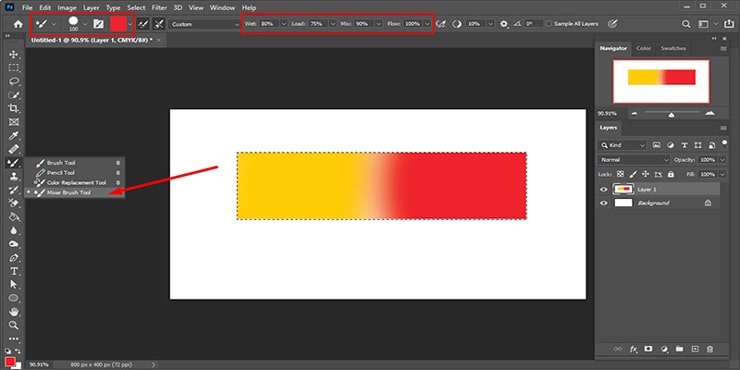This screenshot has width=740, height=370.
Task: Select the Eyedropper tool
Action: (14, 136)
